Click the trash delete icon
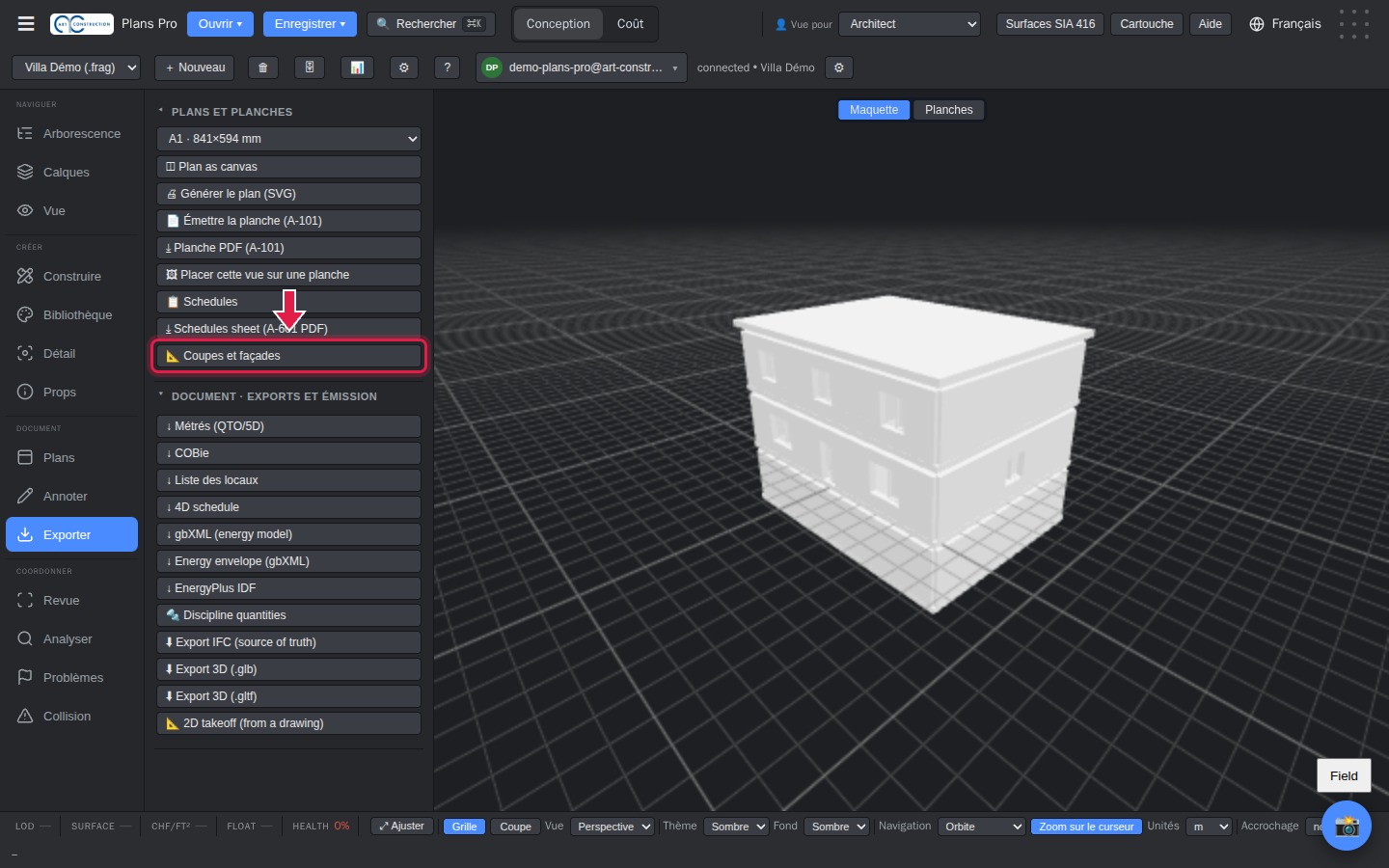Viewport: 1389px width, 868px height. [262, 68]
